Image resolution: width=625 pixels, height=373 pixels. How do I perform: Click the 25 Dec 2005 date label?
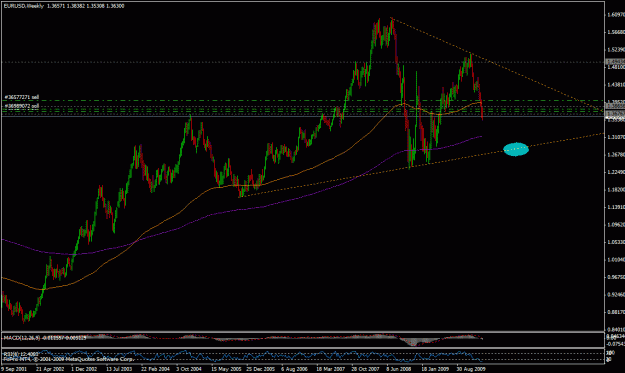point(261,369)
